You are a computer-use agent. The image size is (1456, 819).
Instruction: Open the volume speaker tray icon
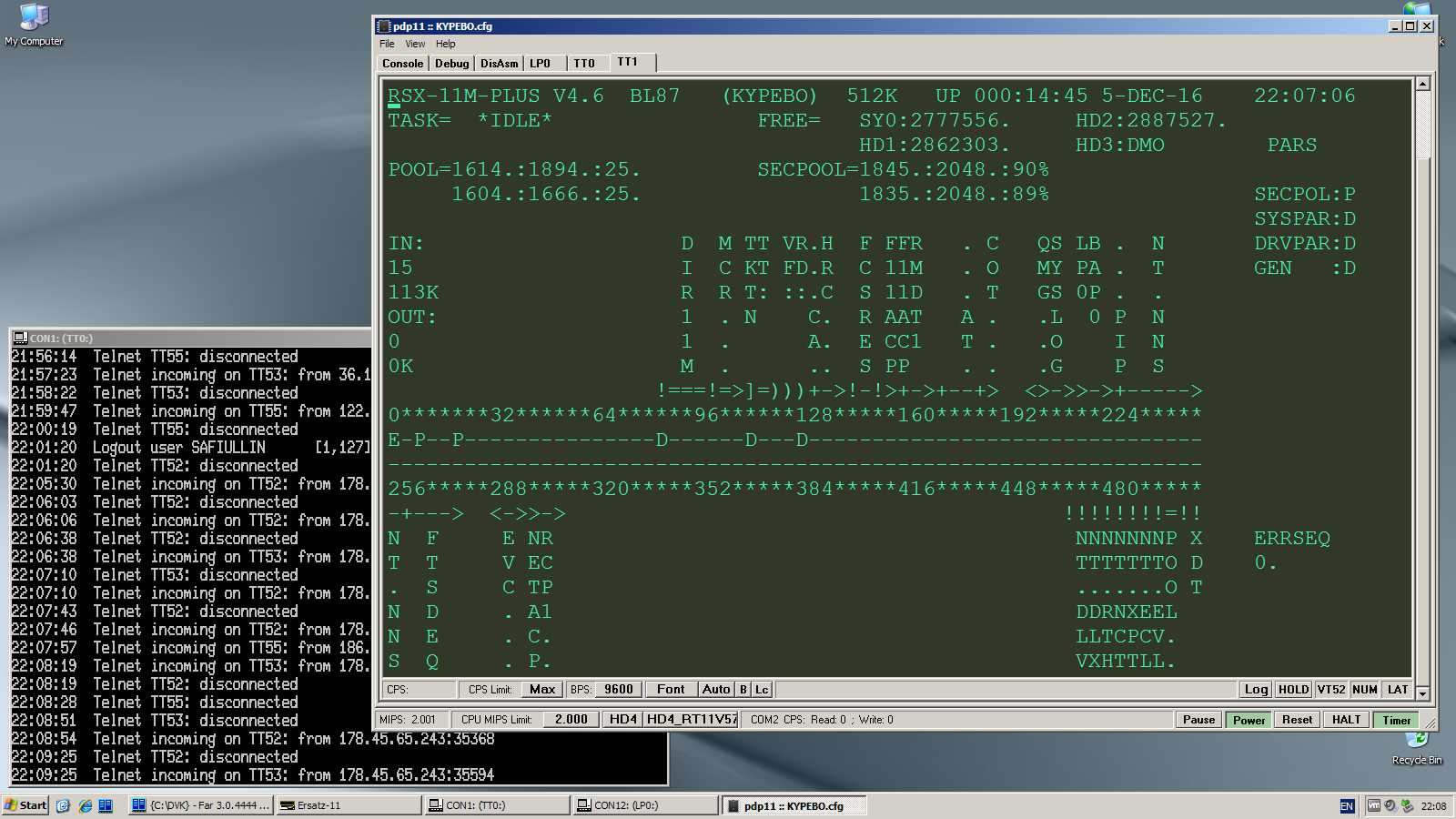click(x=1390, y=805)
